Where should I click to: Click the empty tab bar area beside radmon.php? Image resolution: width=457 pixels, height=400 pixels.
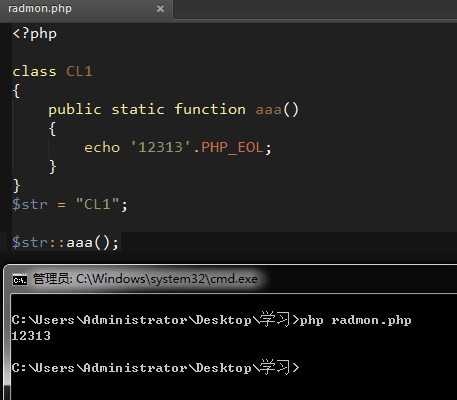315,9
